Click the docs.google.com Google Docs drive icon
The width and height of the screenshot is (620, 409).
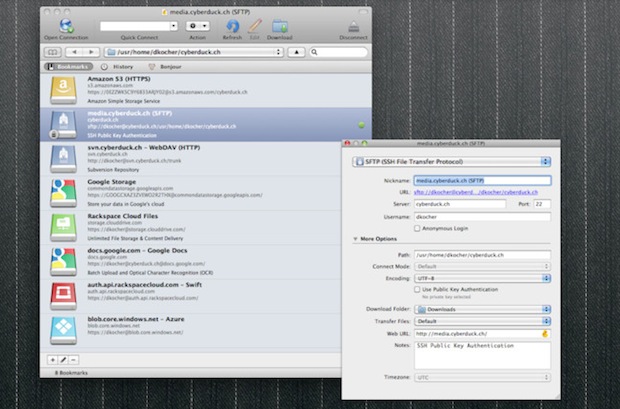tap(63, 261)
